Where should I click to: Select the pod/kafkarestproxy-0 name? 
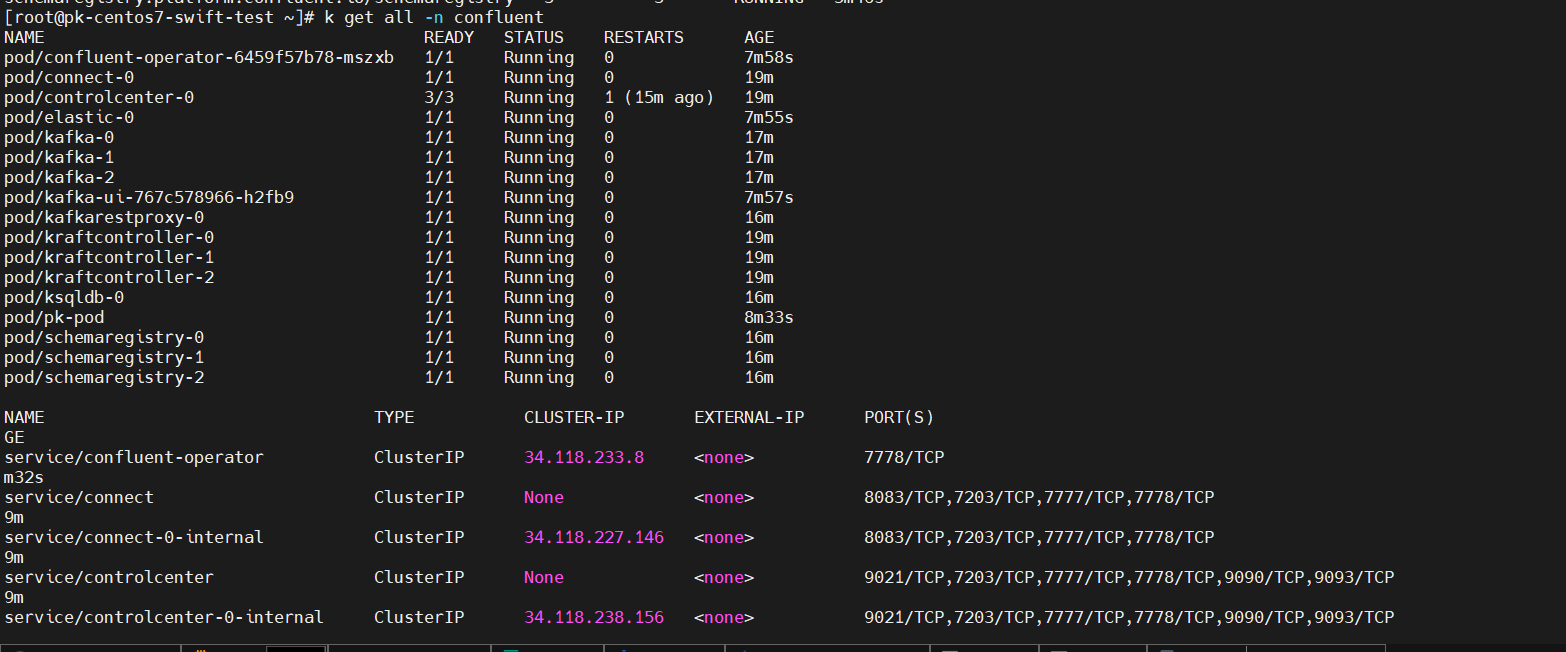point(104,217)
